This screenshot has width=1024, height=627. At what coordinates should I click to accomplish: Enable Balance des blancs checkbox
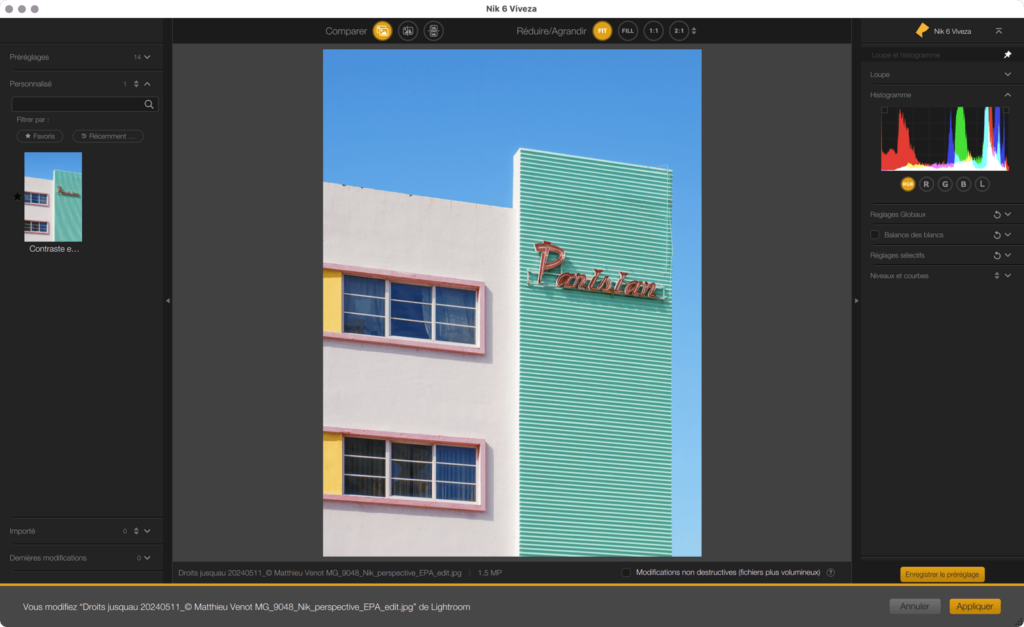(874, 234)
